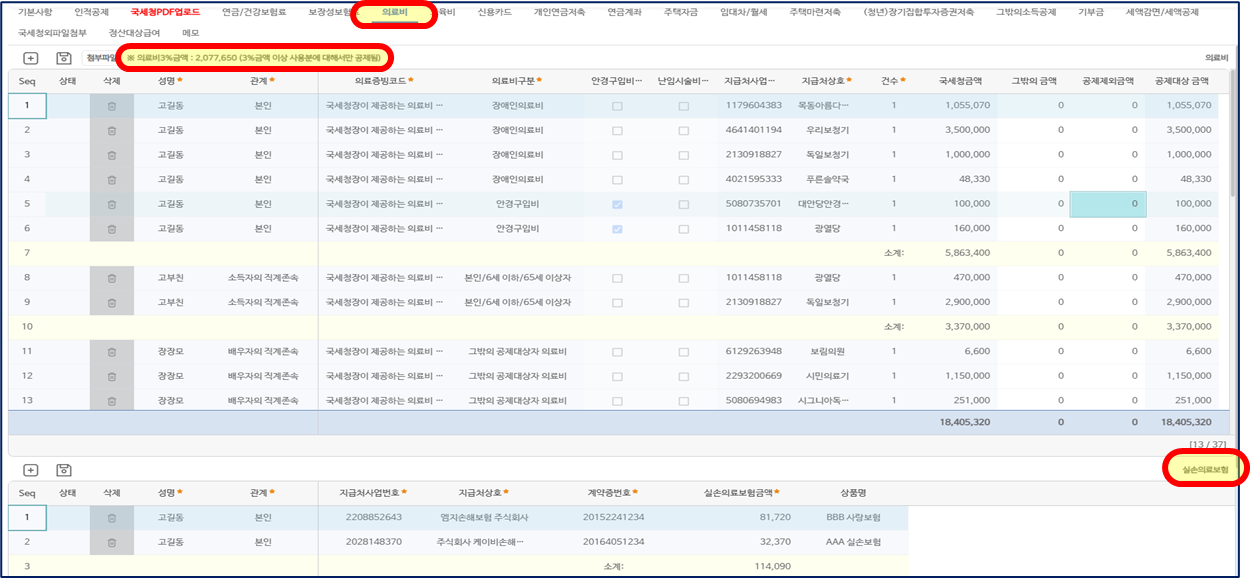Select the highlighted 공제제외금액 cell of row 5
The height and width of the screenshot is (578, 1250).
coord(1107,203)
